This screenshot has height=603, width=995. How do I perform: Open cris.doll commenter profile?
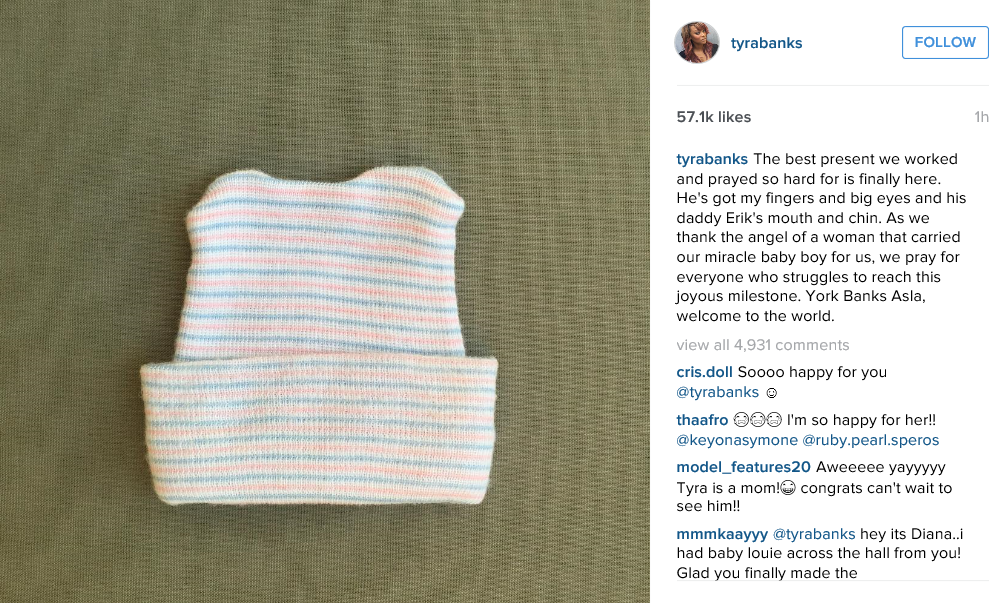tap(704, 372)
